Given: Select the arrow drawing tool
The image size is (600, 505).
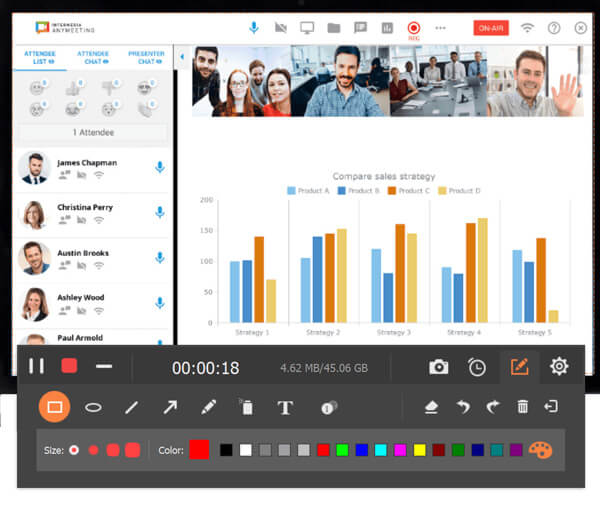Looking at the screenshot, I should click(170, 407).
